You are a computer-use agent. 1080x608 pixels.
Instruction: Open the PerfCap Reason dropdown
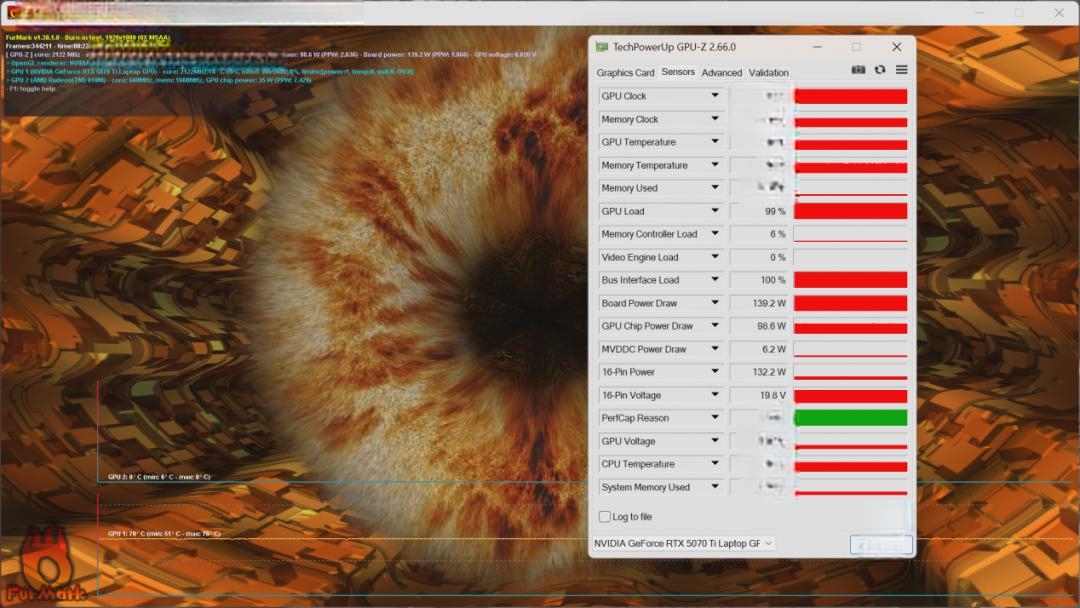(715, 418)
